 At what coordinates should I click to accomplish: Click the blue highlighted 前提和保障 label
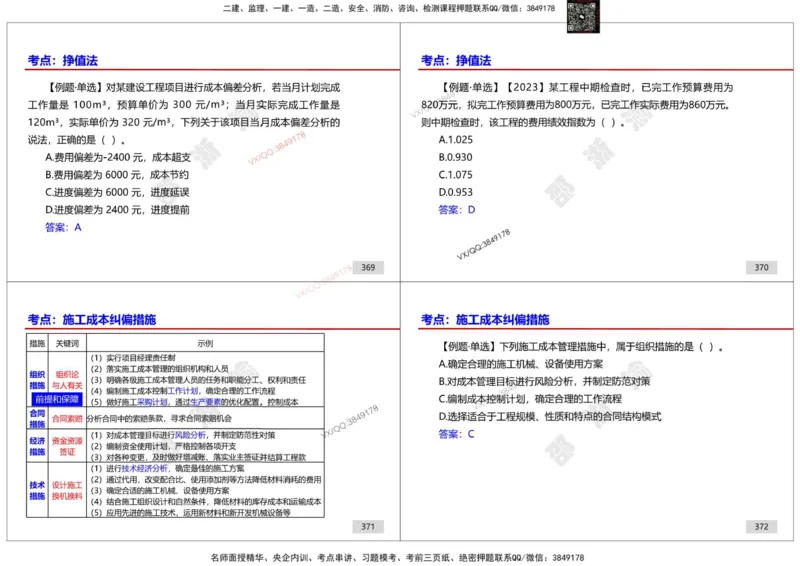click(57, 399)
